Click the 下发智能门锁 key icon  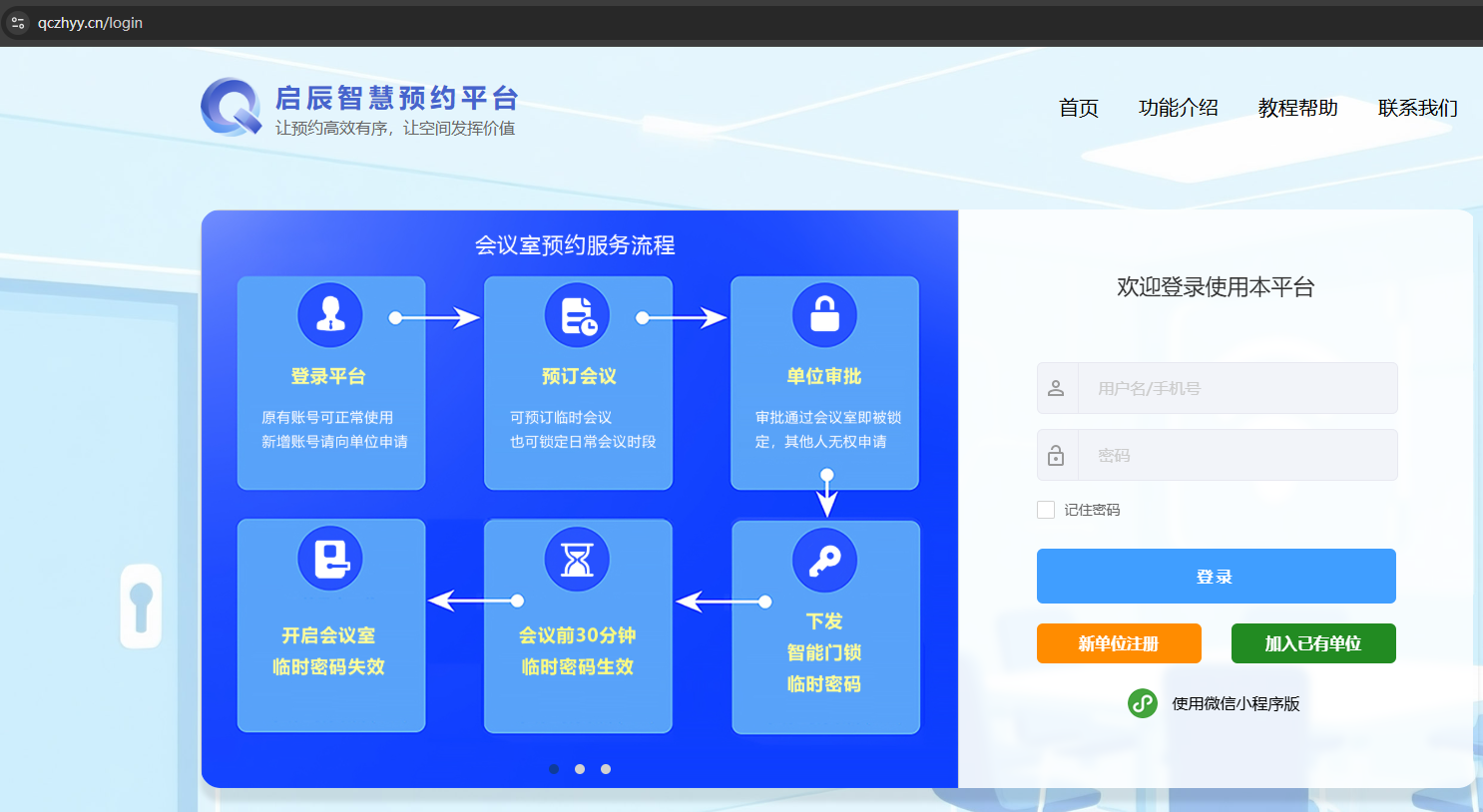click(x=823, y=560)
